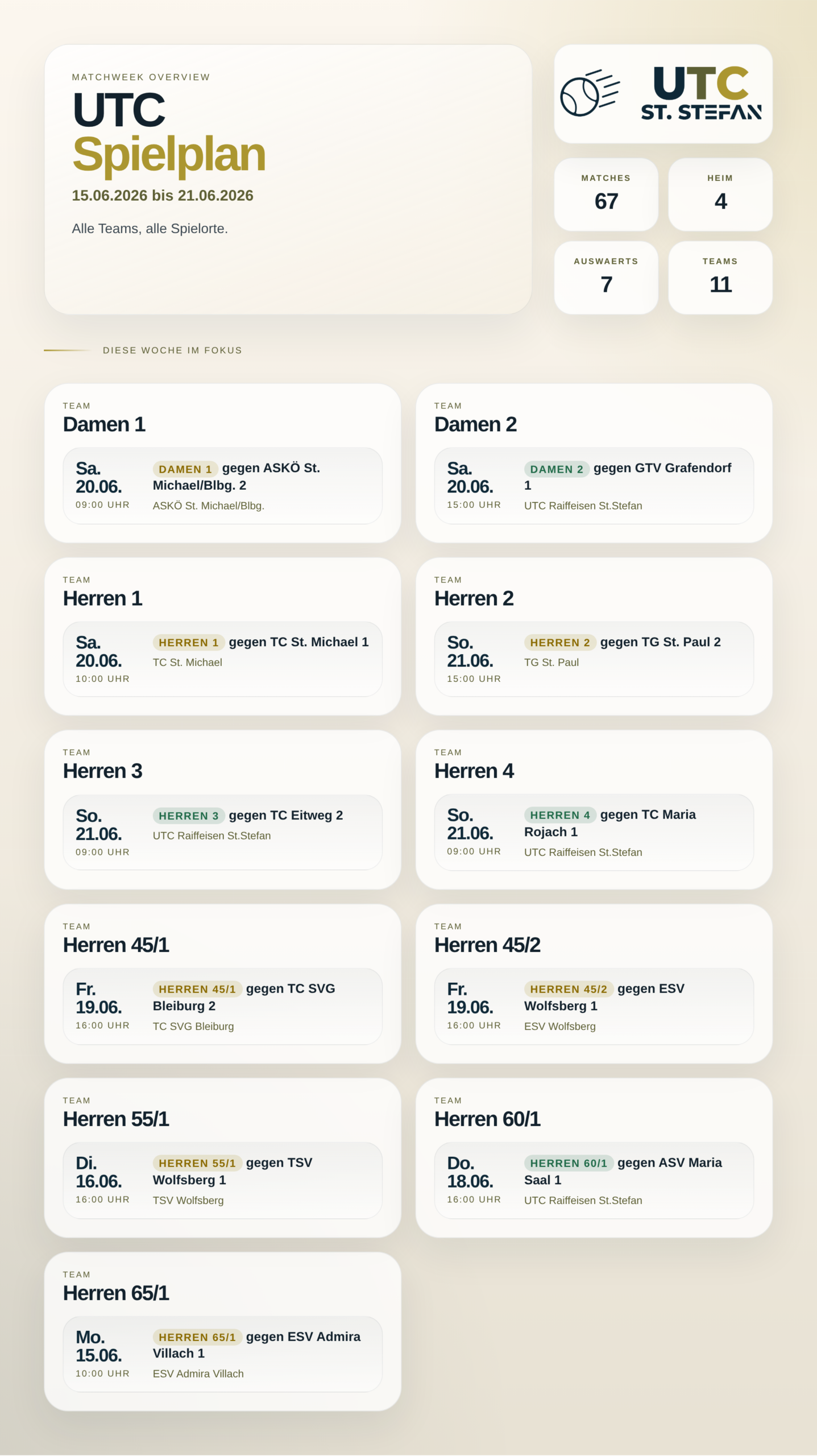Viewport: 817px width, 1456px height.
Task: Click the HERREN 60/1 badge
Action: [569, 1164]
